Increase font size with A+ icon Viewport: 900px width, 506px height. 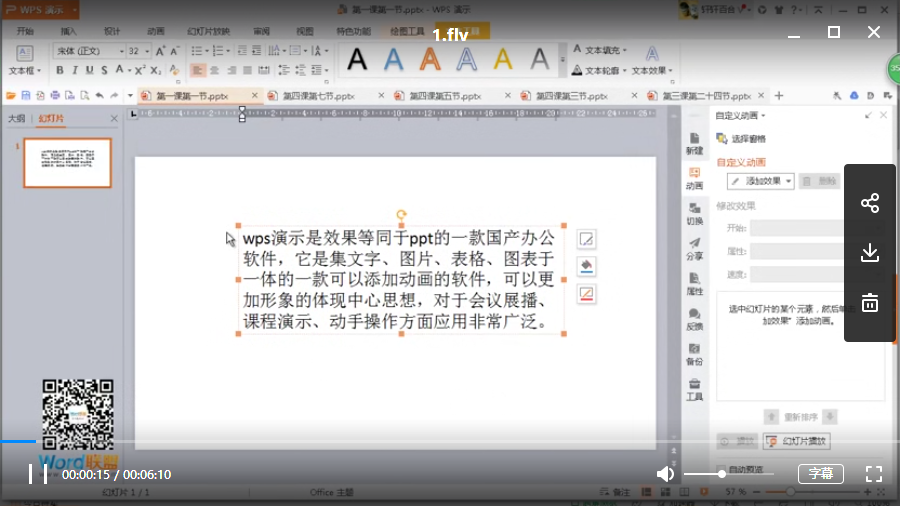click(x=161, y=51)
